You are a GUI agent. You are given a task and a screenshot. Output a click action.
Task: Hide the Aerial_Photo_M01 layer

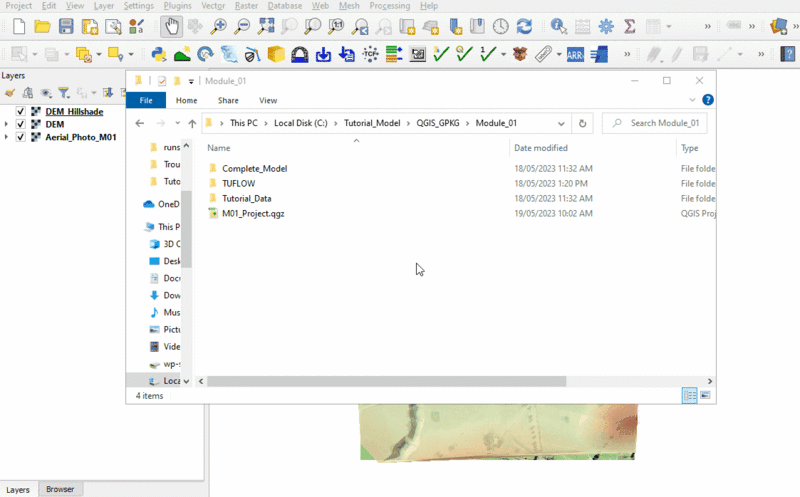point(21,137)
